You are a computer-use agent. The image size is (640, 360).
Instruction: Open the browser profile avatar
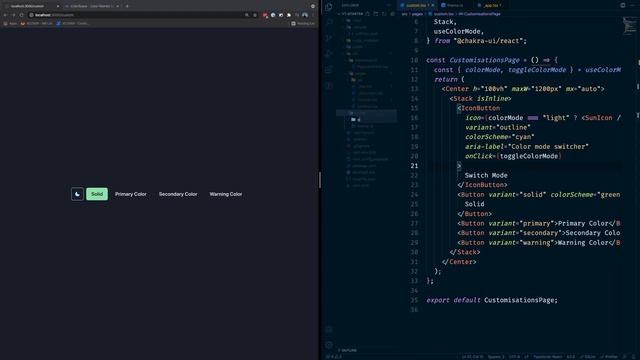[305, 15]
